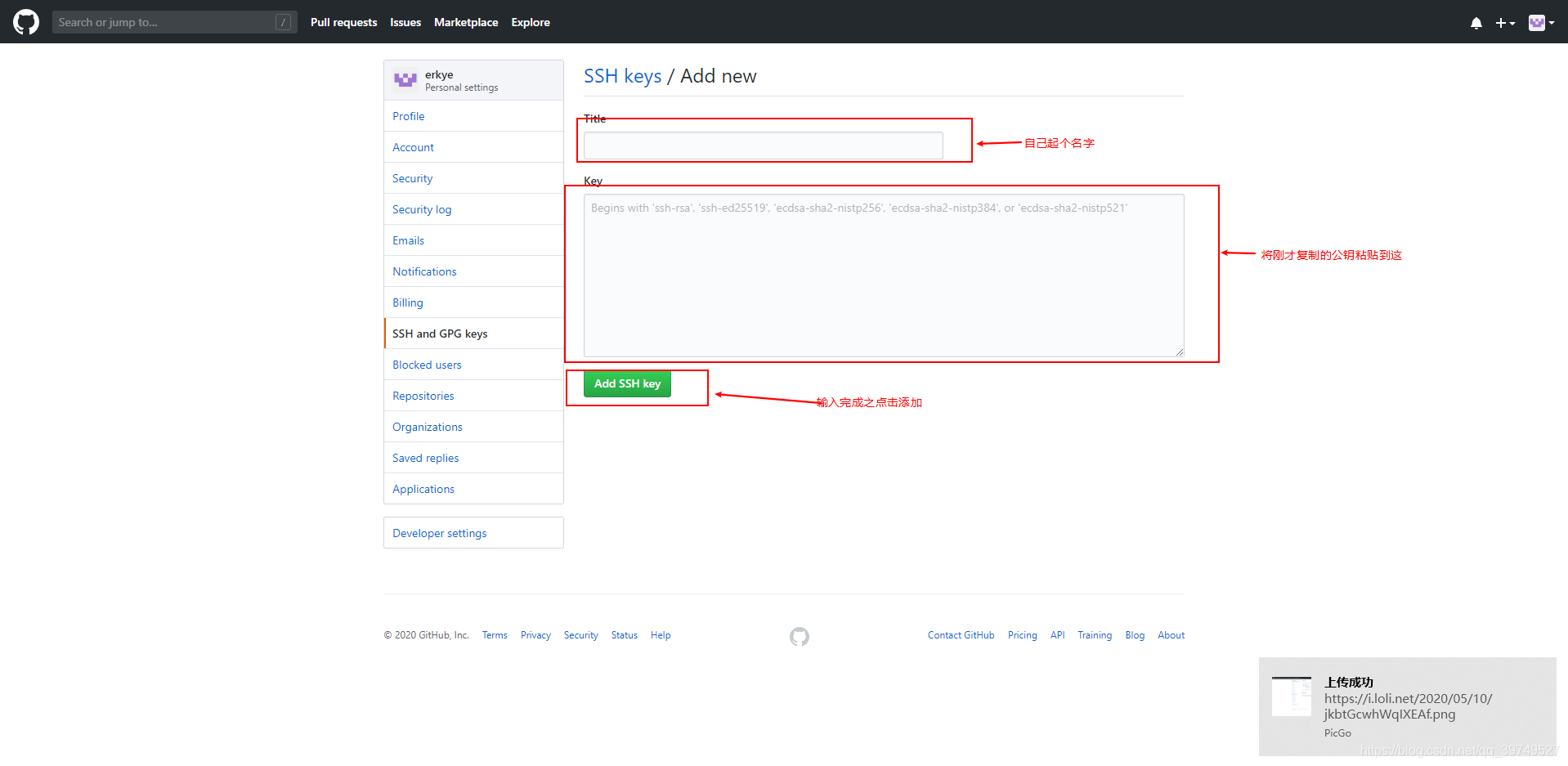
Task: Open Contact GitHub footer link
Action: click(961, 635)
